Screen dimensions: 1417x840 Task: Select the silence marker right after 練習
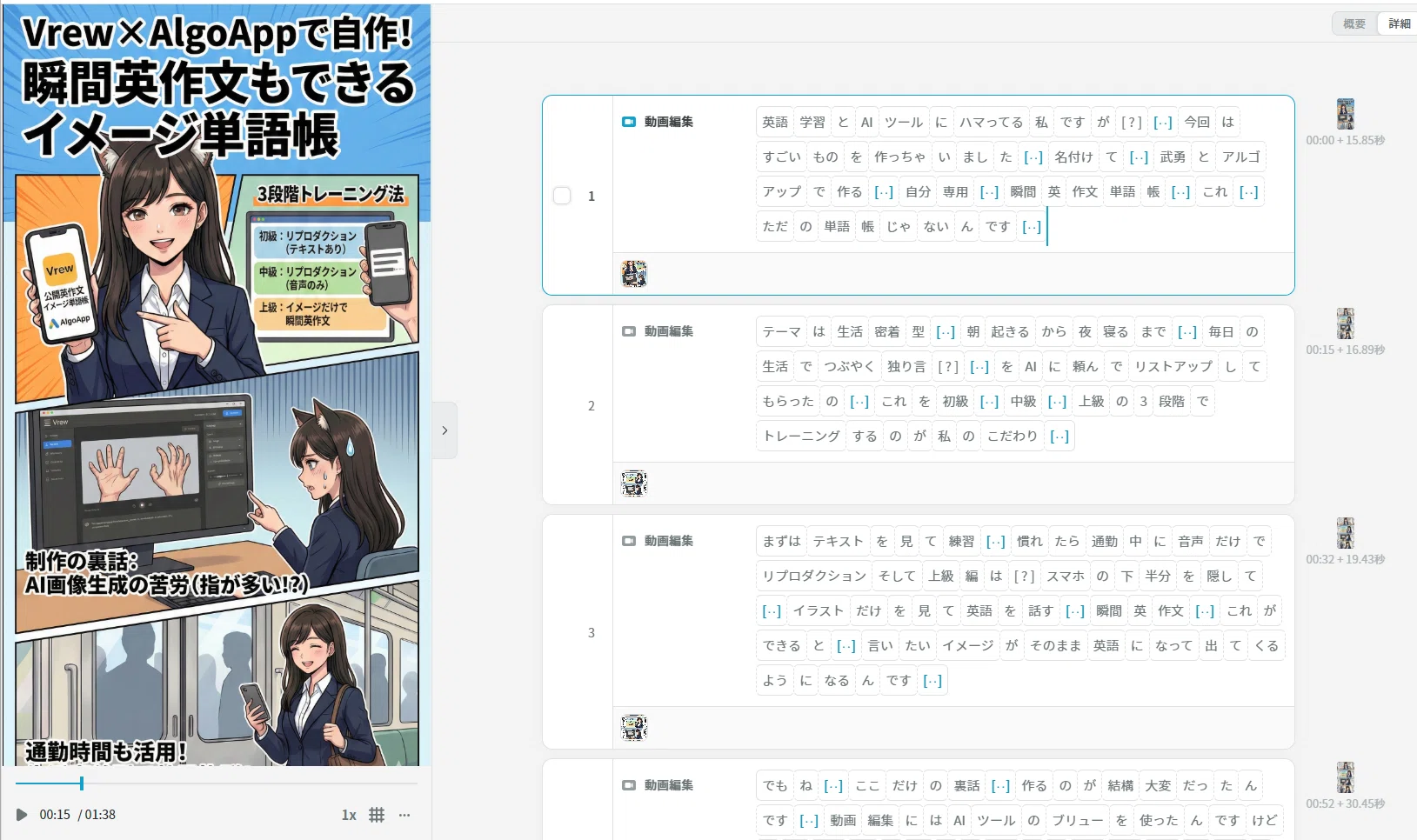(995, 542)
